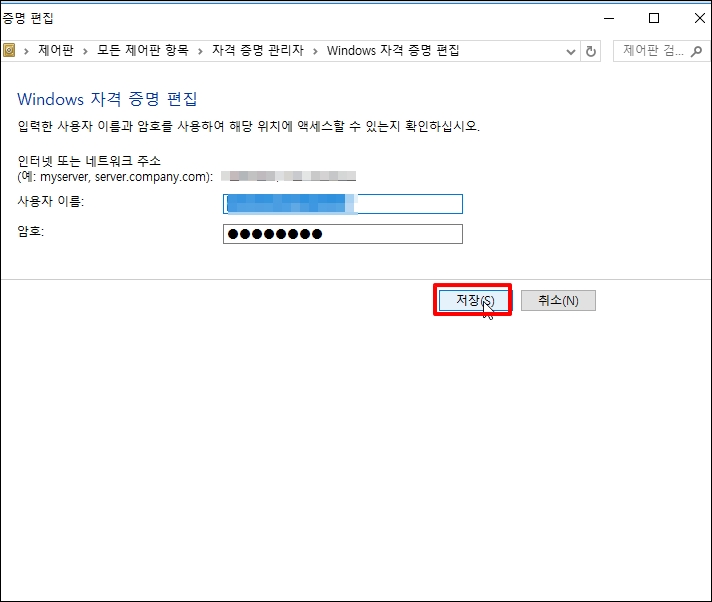Click the search magnifier icon
The width and height of the screenshot is (712, 602).
(x=696, y=51)
